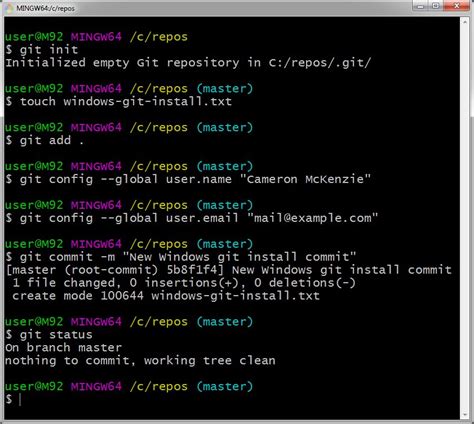Image resolution: width=474 pixels, height=424 pixels.
Task: Click the vertical scrollbar track
Action: [465, 218]
